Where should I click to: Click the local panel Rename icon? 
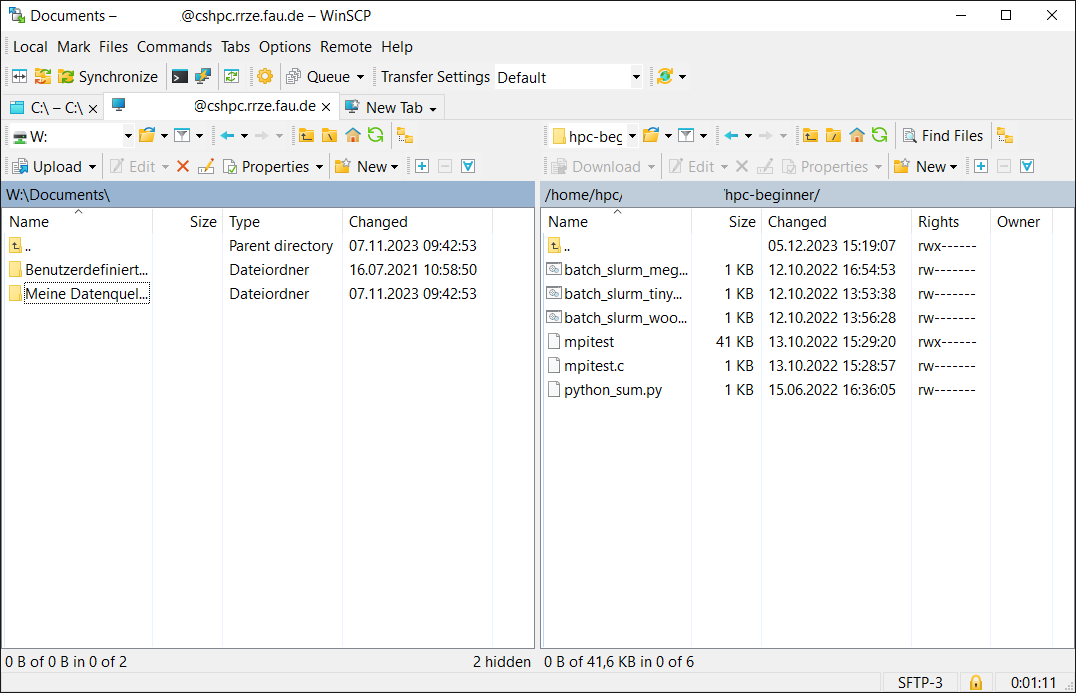[206, 166]
